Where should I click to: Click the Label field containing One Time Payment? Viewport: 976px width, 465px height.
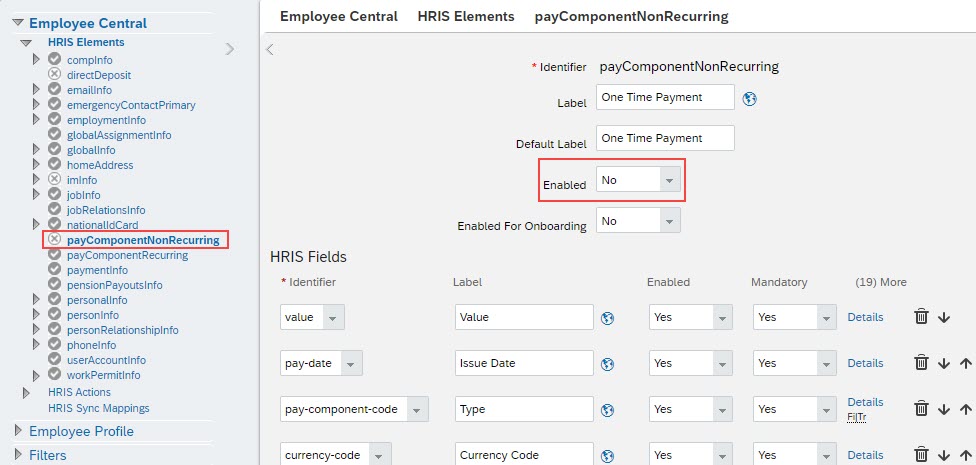[665, 97]
